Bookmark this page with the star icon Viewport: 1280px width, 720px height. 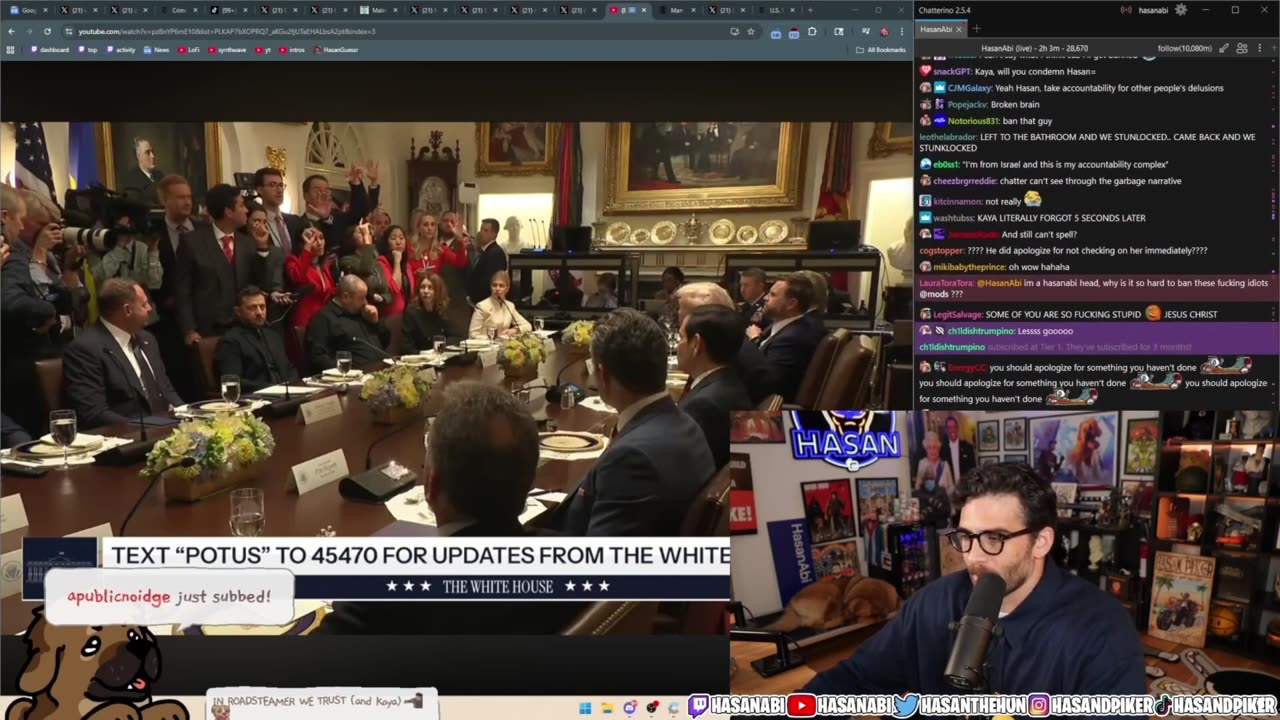point(751,31)
